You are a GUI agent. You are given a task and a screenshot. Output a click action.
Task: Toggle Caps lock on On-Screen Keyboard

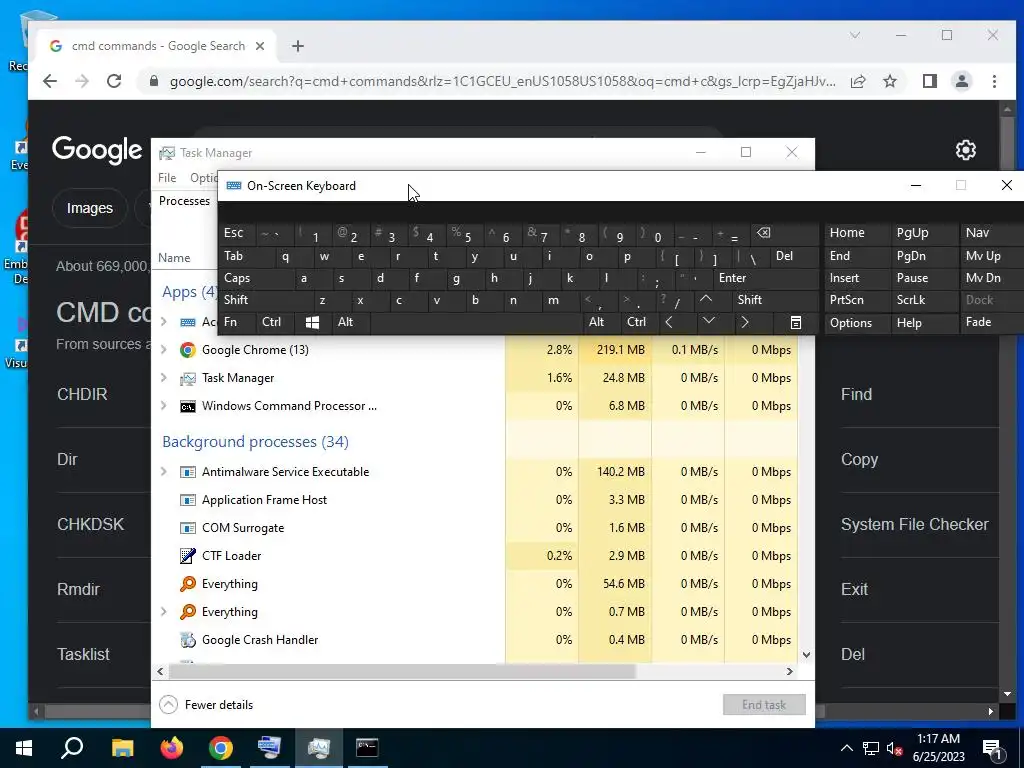(253, 278)
